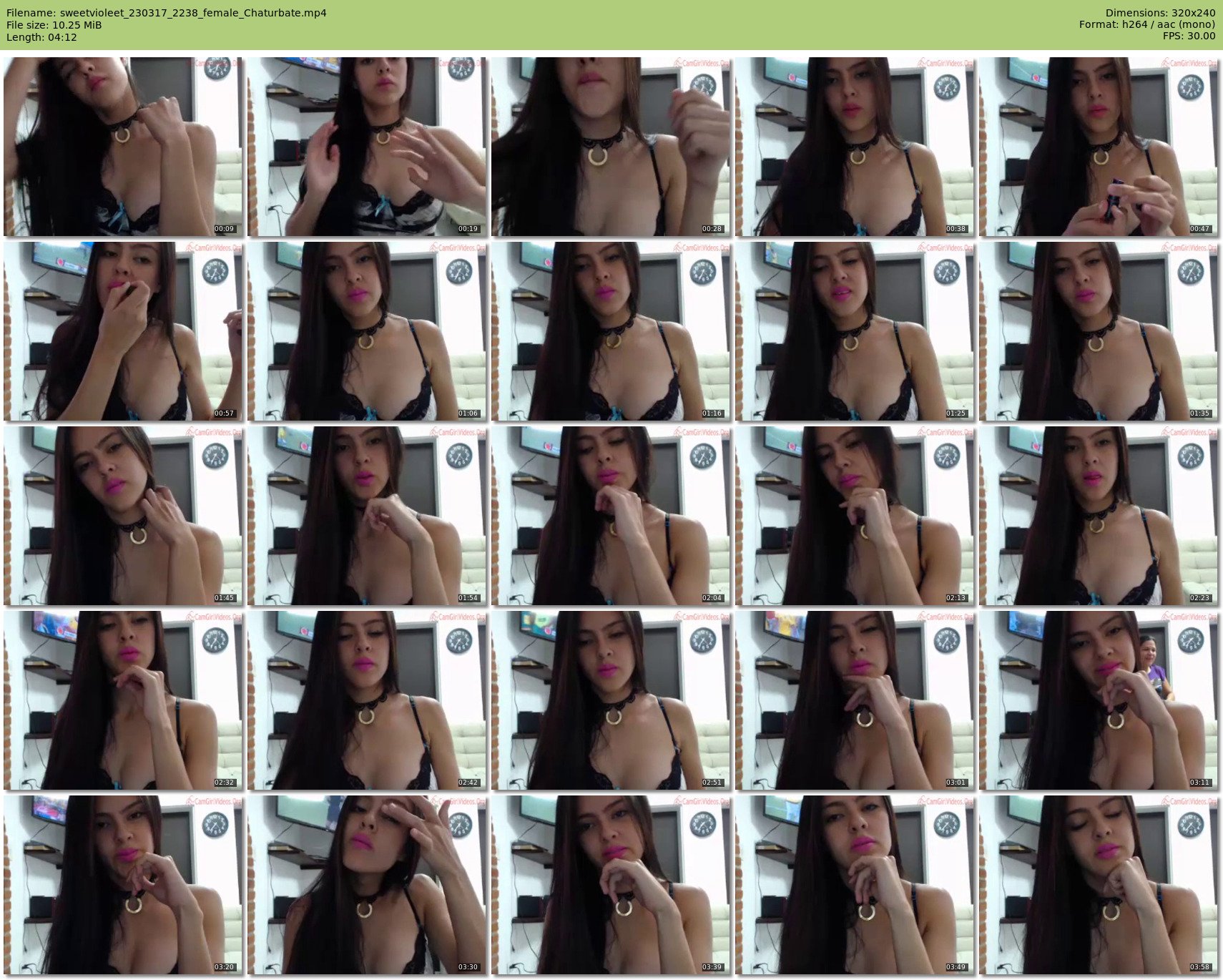Select the frame stamped 00:57
Viewport: 1223px width, 980px height.
click(x=123, y=331)
